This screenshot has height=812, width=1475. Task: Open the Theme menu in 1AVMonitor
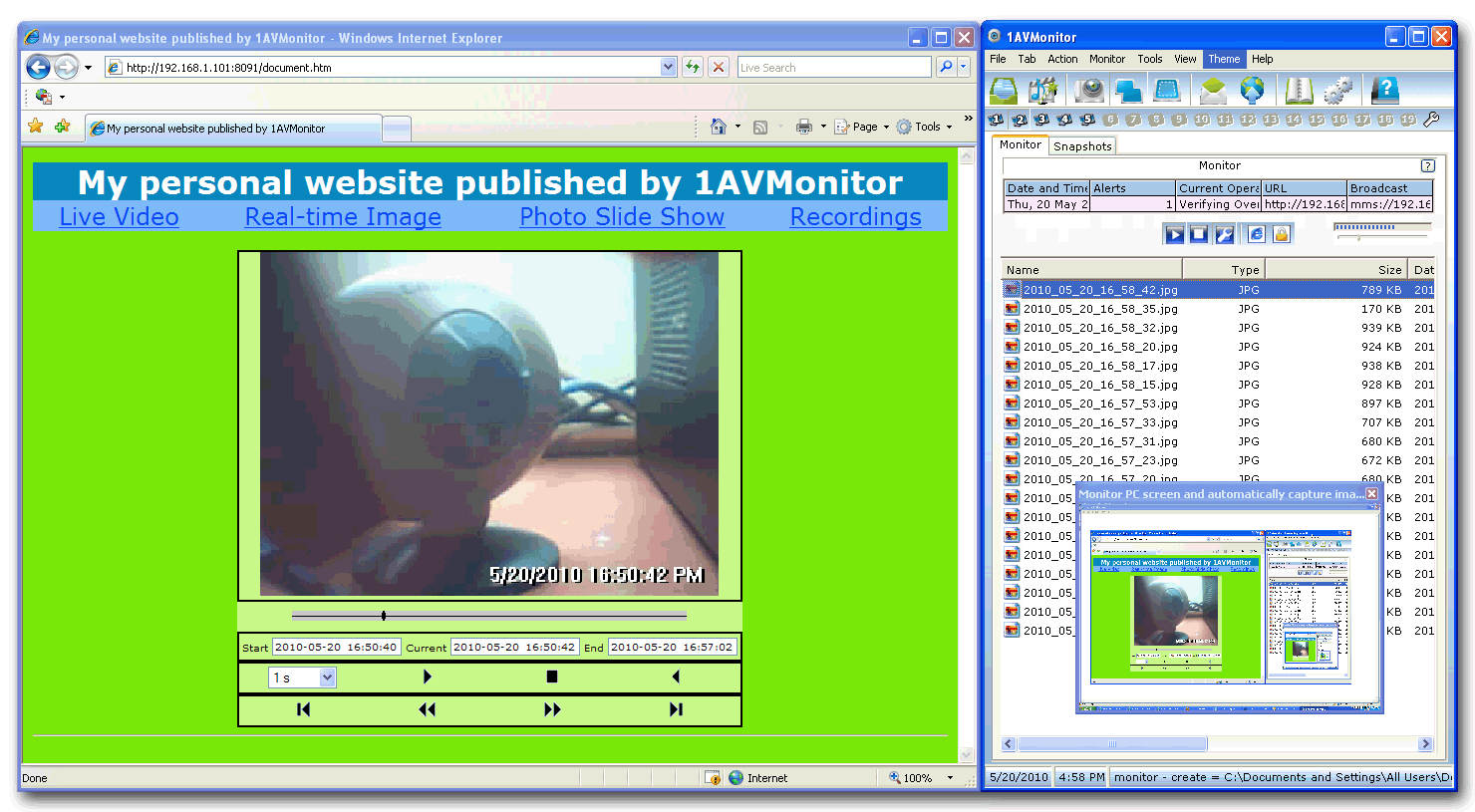tap(1224, 59)
